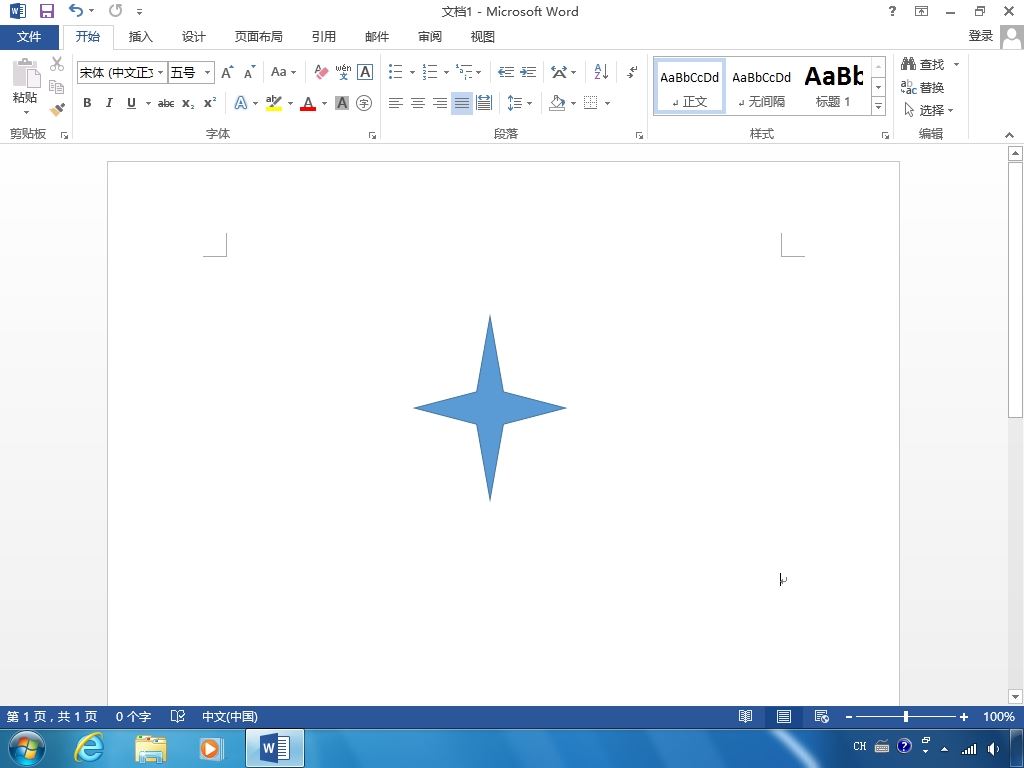The image size is (1024, 768).
Task: Expand bullet list options arrow
Action: pyautogui.click(x=412, y=72)
